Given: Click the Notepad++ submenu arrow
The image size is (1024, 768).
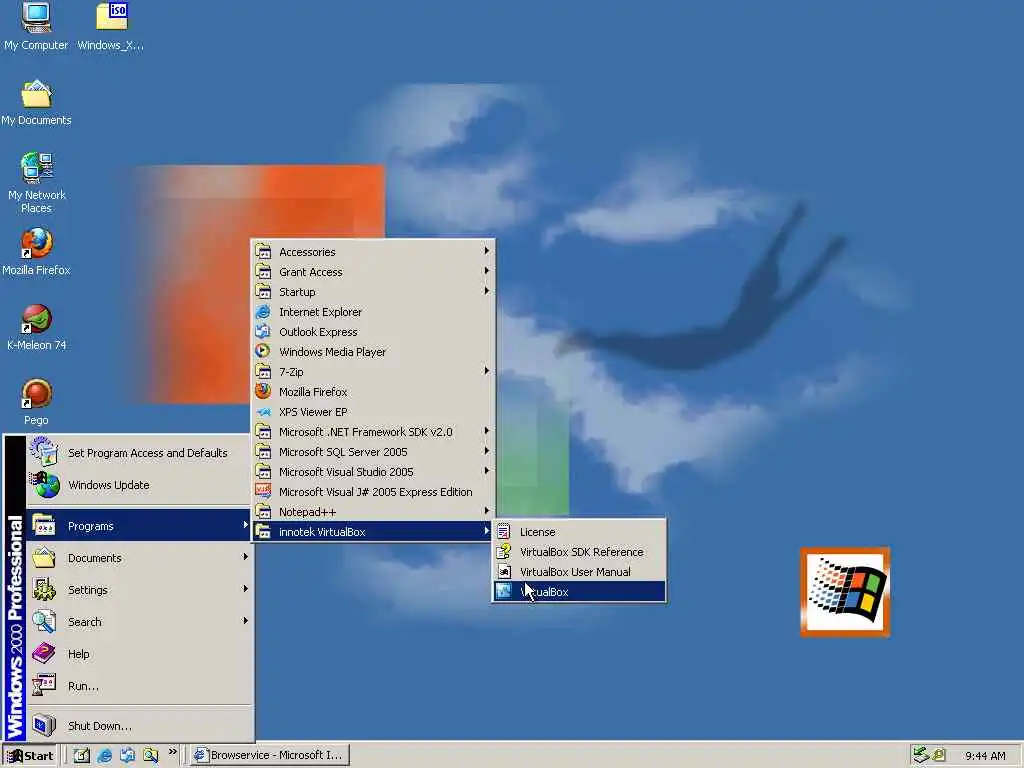Looking at the screenshot, I should tap(487, 511).
